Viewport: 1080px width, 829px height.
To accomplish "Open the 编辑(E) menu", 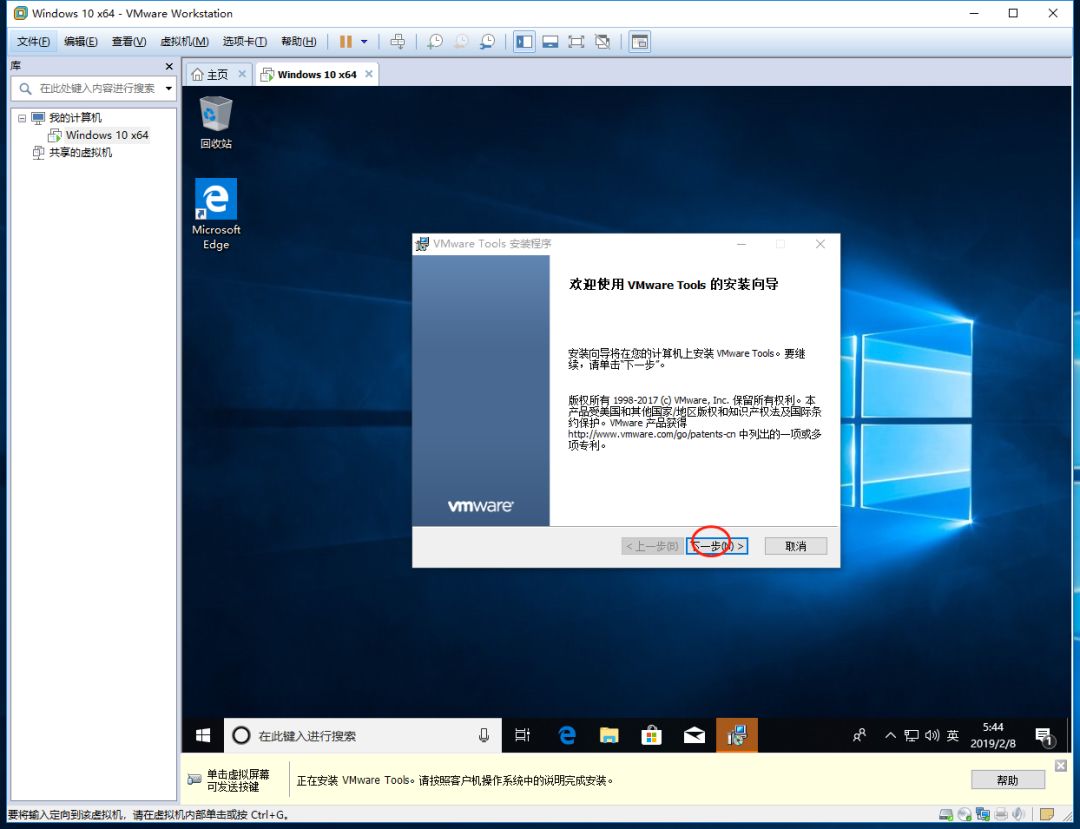I will coord(81,42).
